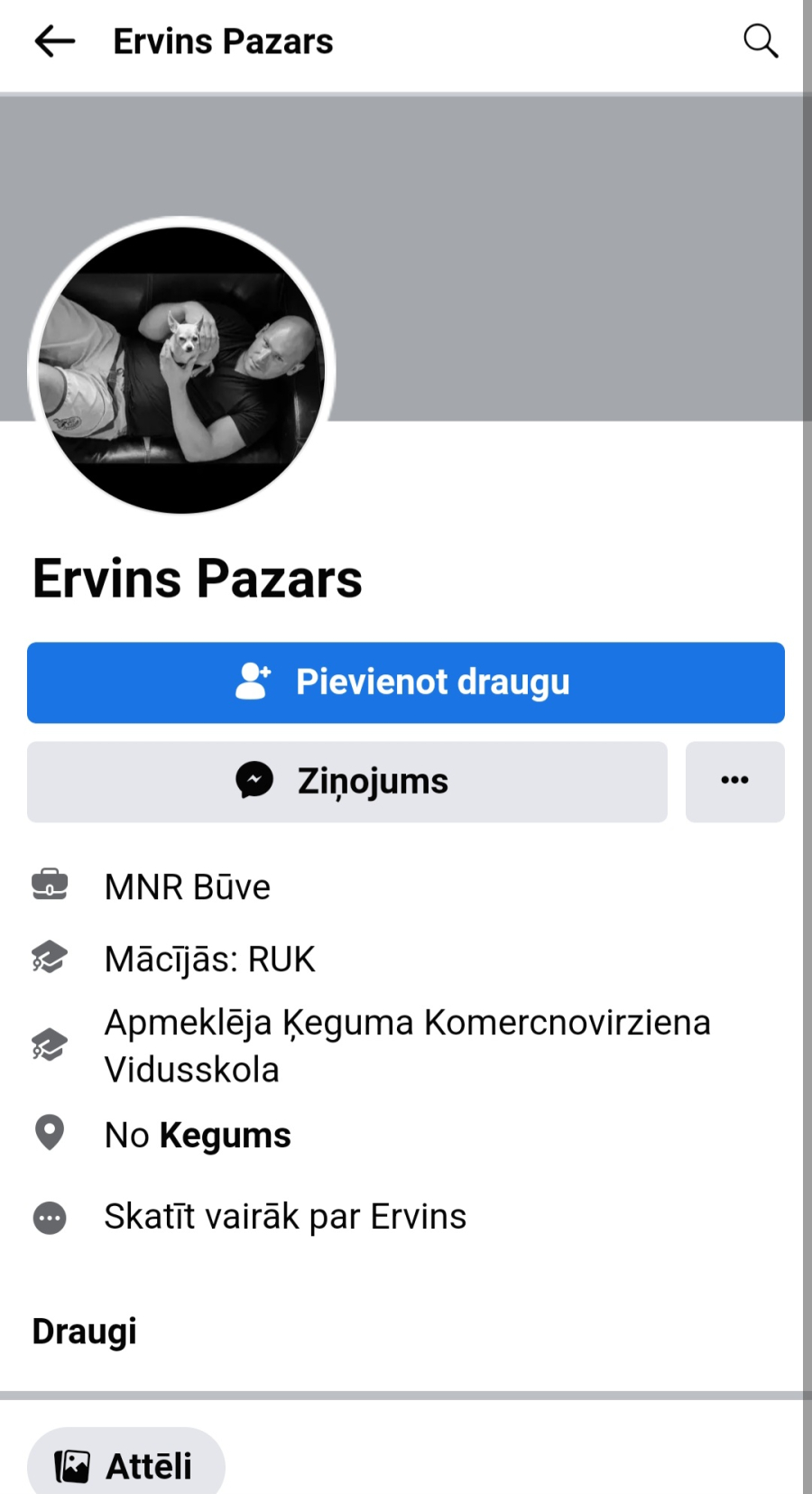Open search with the magnifier icon

(x=761, y=42)
